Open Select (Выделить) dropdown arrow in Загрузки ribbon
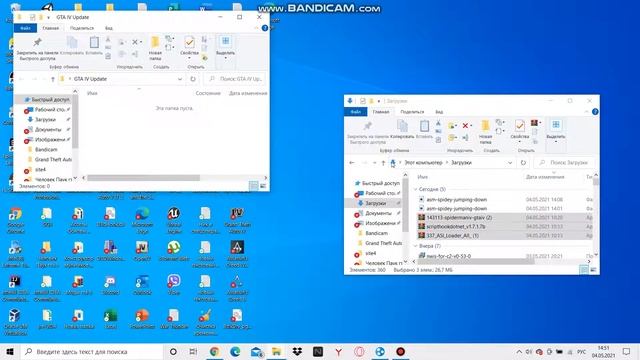 point(556,142)
